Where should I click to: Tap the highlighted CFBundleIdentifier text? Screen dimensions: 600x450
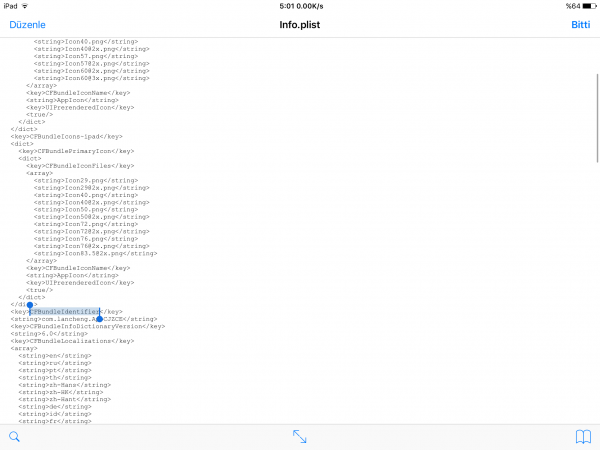[x=65, y=312]
